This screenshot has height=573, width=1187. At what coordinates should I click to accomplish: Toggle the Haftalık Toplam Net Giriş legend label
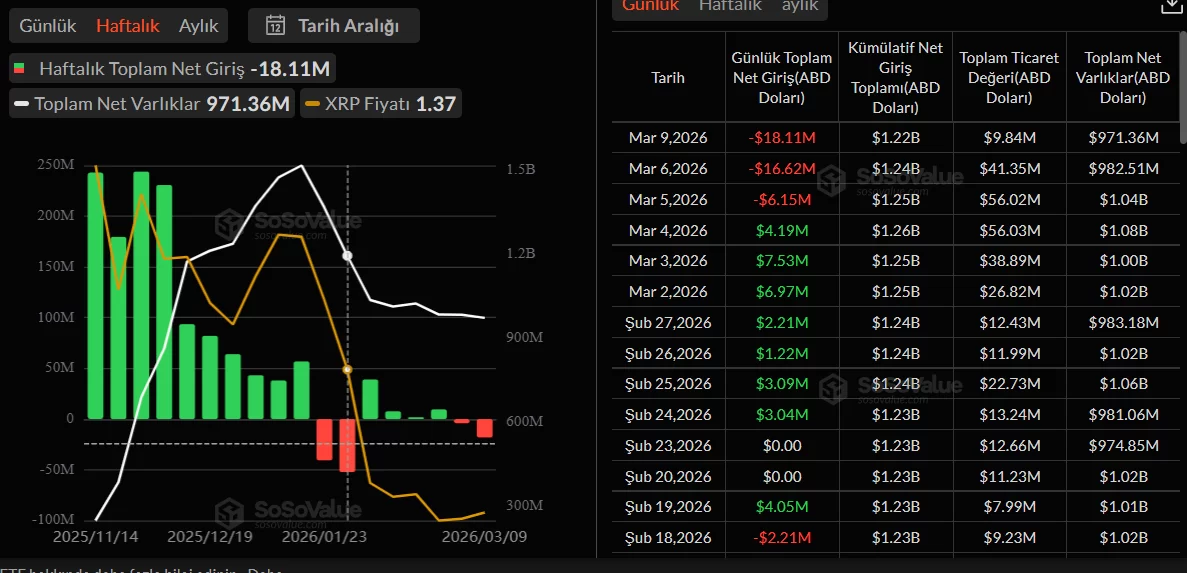(141, 69)
